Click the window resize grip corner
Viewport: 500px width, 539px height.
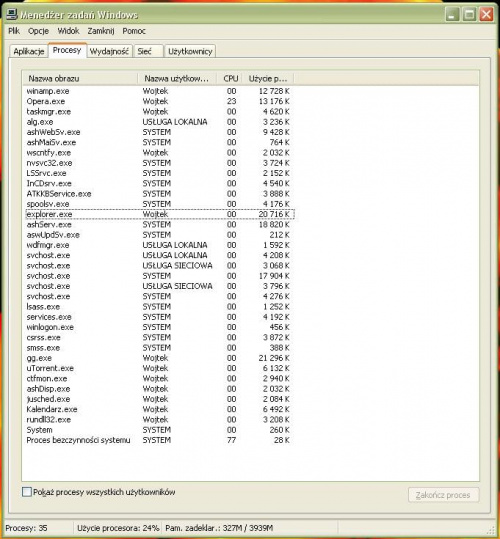point(491,531)
